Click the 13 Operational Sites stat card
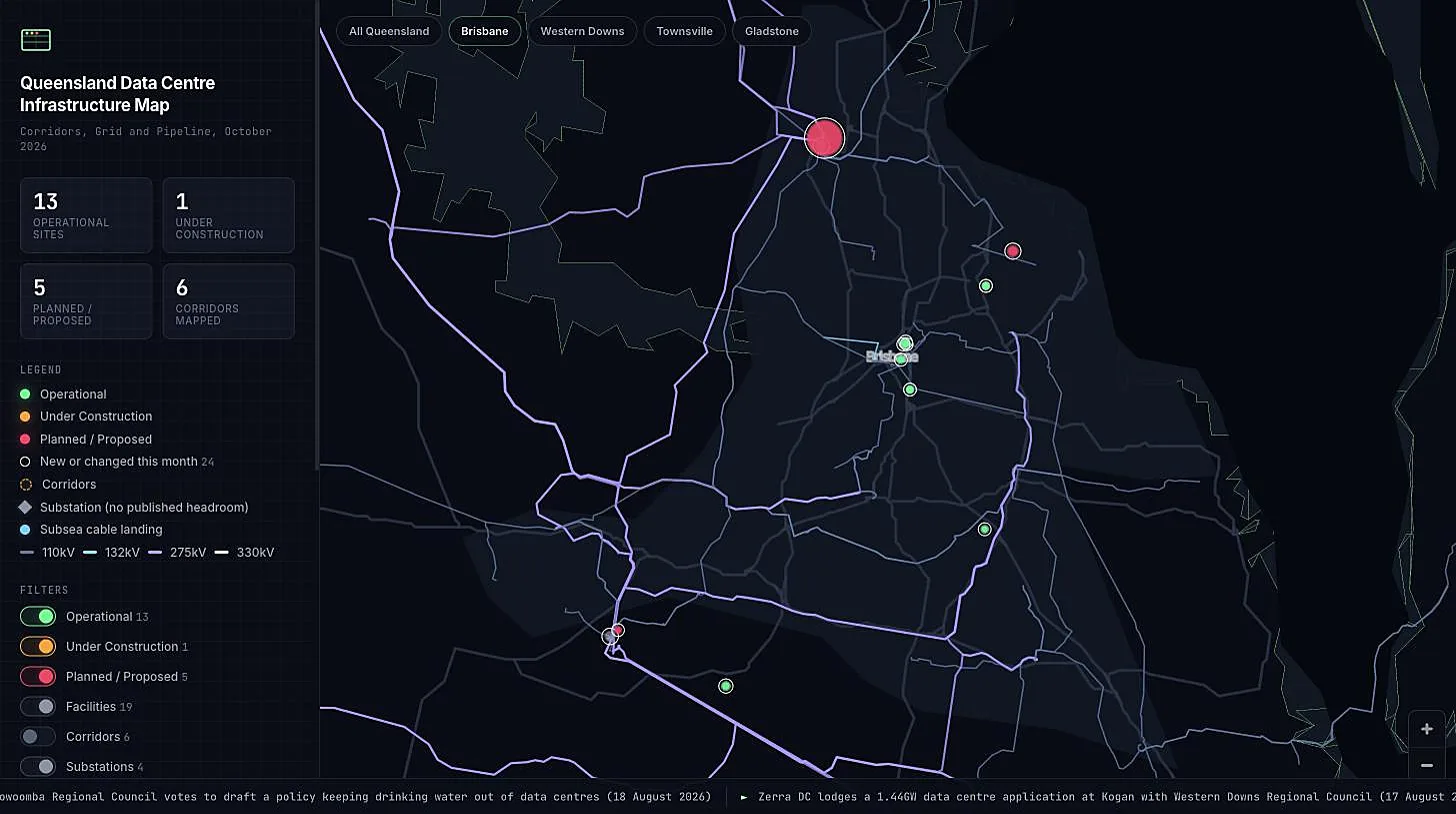This screenshot has height=814, width=1456. (x=86, y=215)
